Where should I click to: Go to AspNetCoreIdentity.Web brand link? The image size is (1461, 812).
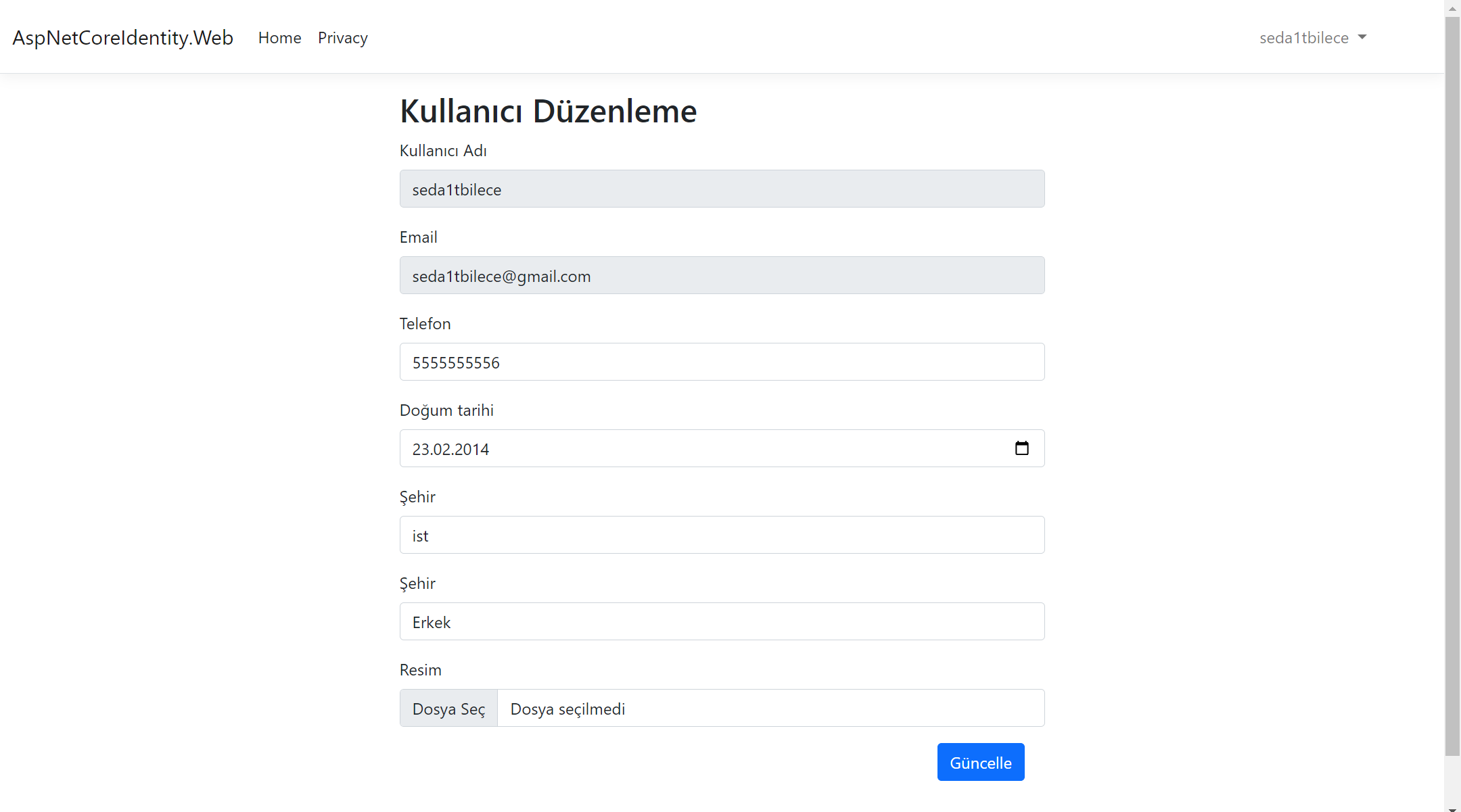point(123,38)
